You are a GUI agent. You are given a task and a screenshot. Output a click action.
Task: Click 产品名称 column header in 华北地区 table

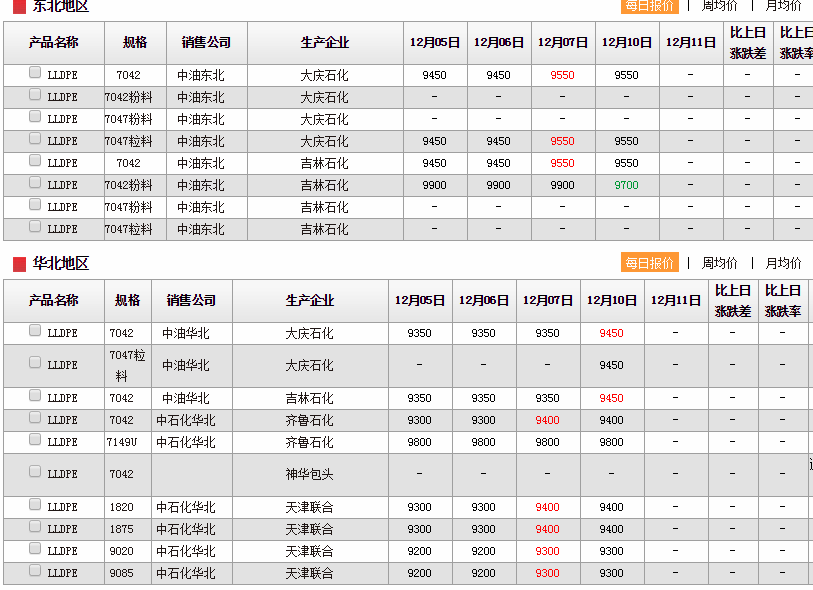pos(53,300)
